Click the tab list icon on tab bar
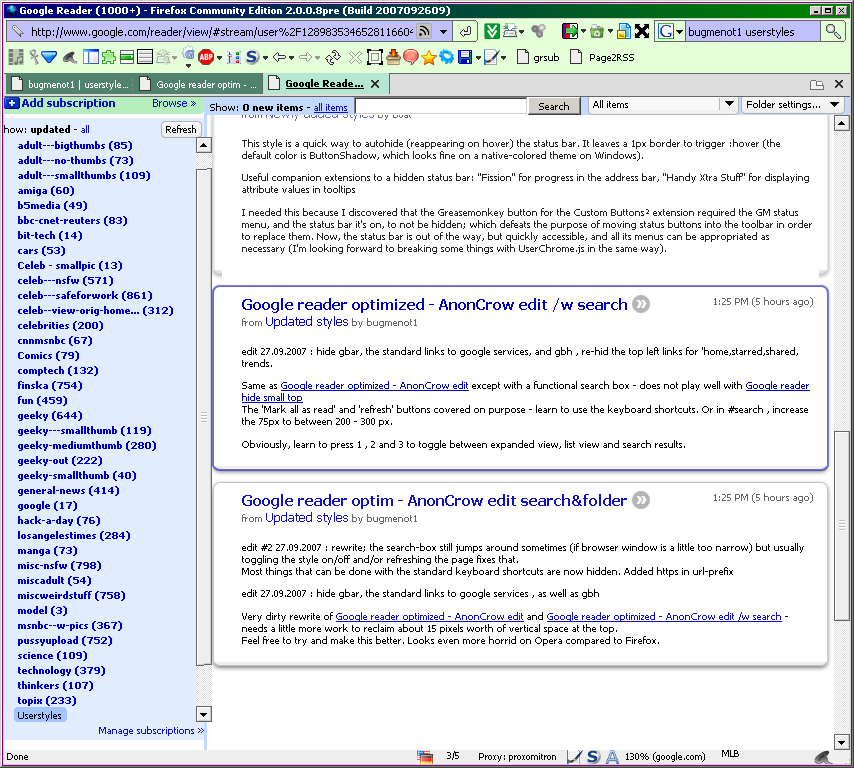Image resolution: width=854 pixels, height=768 pixels. 816,84
